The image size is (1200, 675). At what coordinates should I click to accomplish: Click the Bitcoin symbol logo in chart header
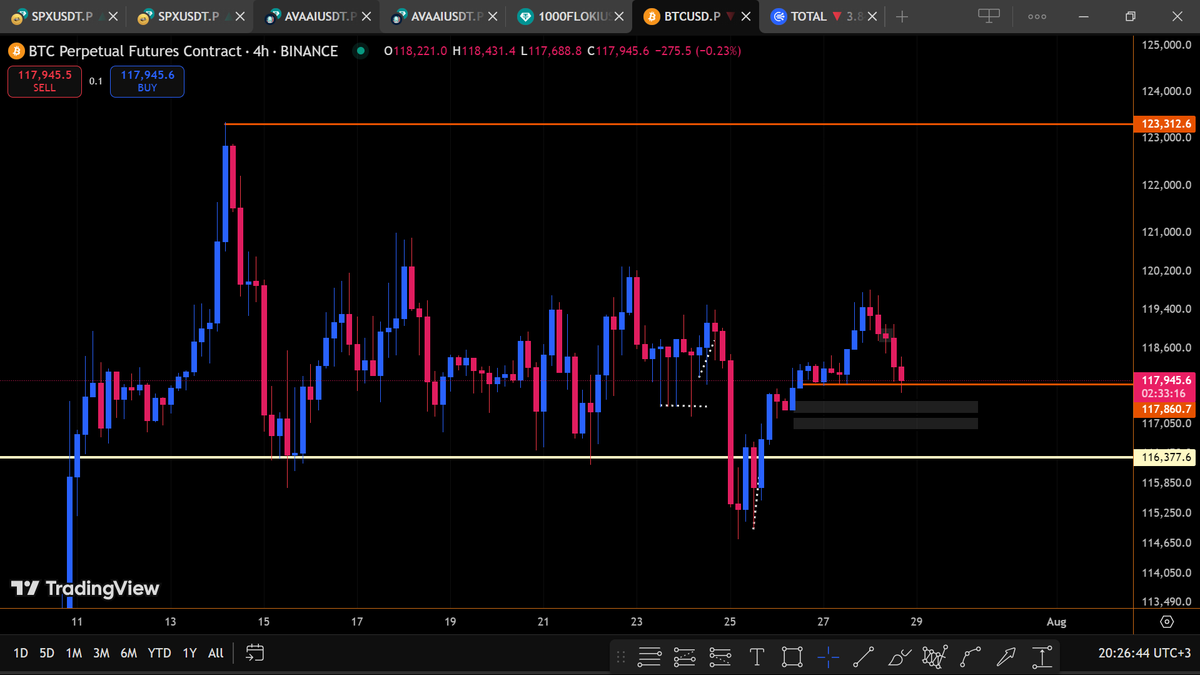16,51
